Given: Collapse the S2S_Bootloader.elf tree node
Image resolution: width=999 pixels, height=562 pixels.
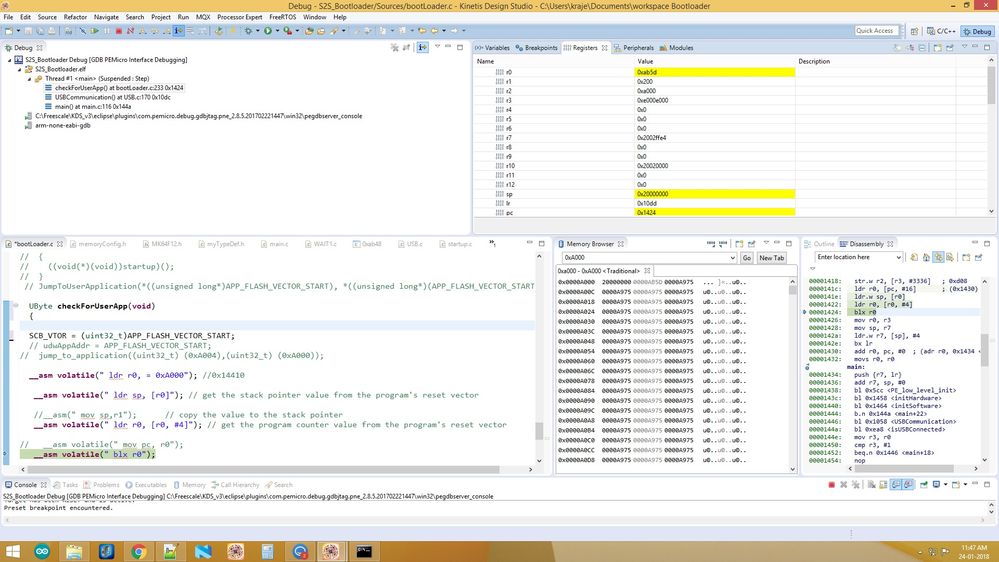Looking at the screenshot, I should (x=19, y=69).
